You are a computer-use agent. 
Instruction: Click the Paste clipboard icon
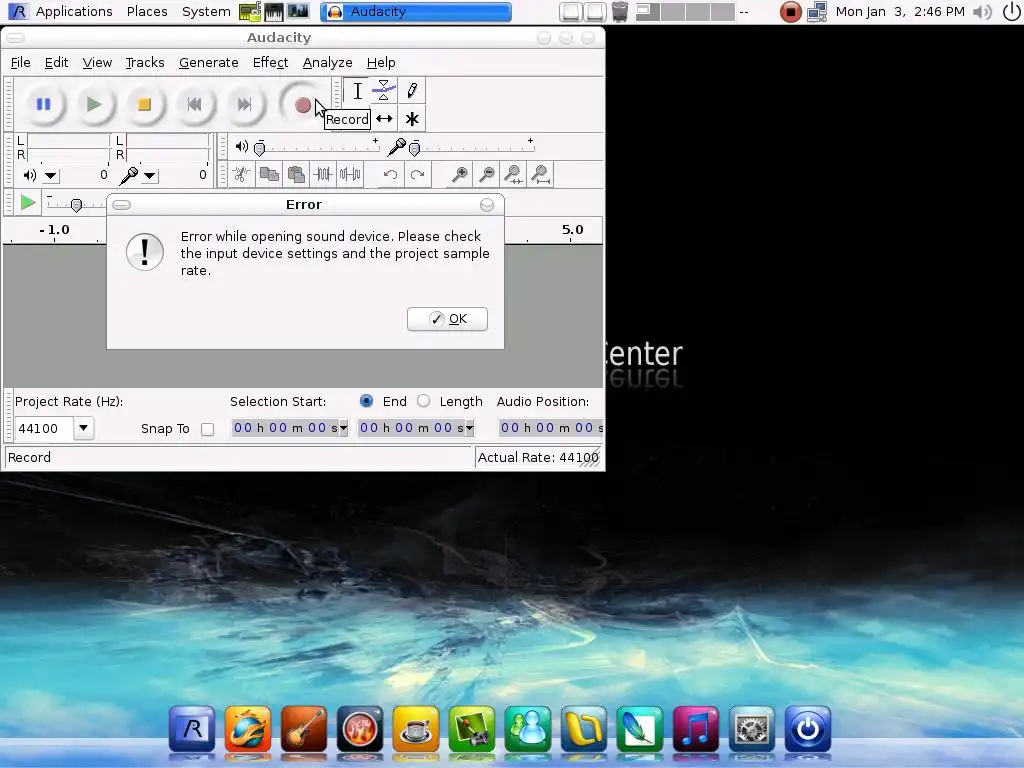coord(296,174)
